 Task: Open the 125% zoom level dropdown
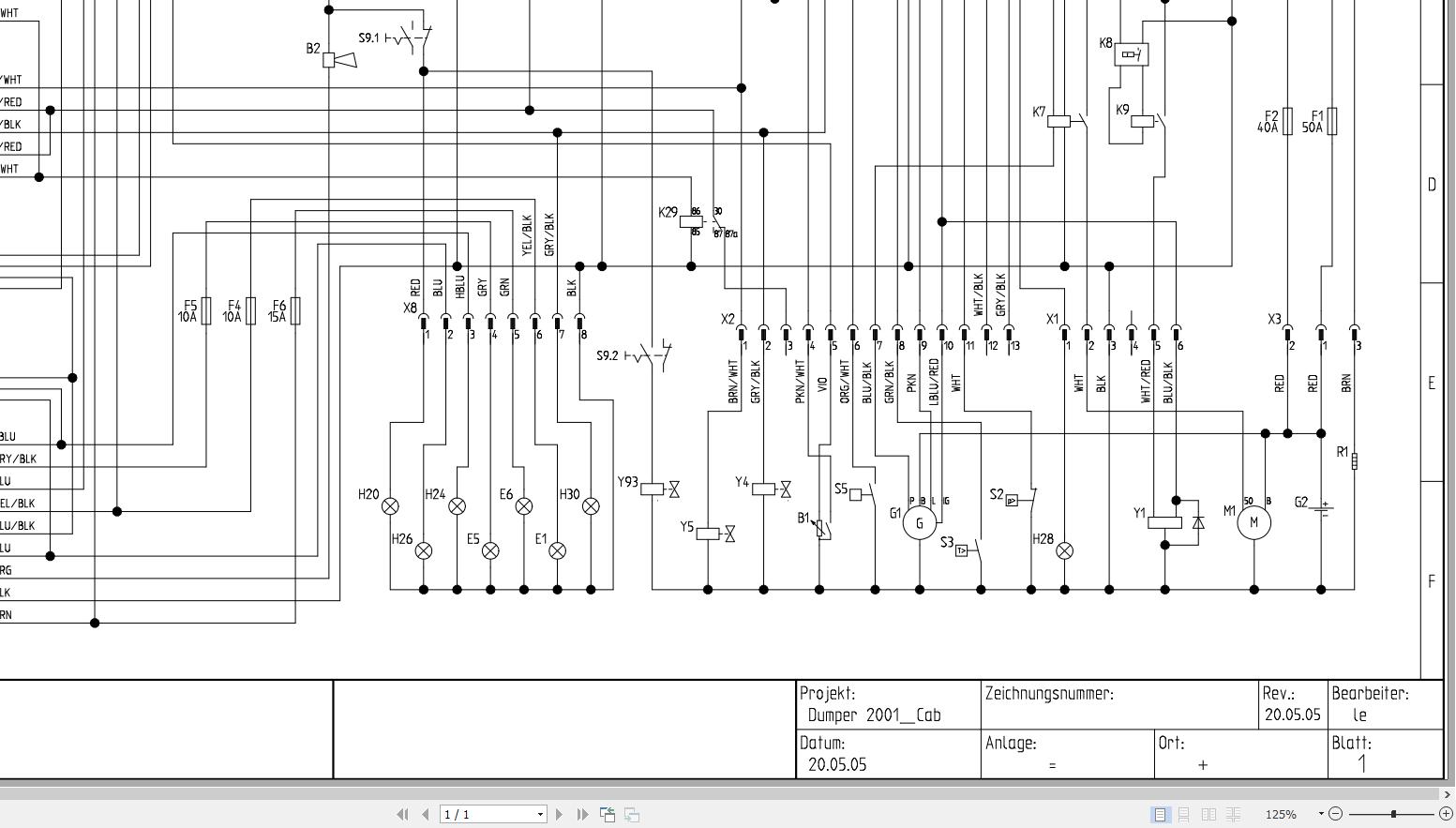pyautogui.click(x=1321, y=814)
